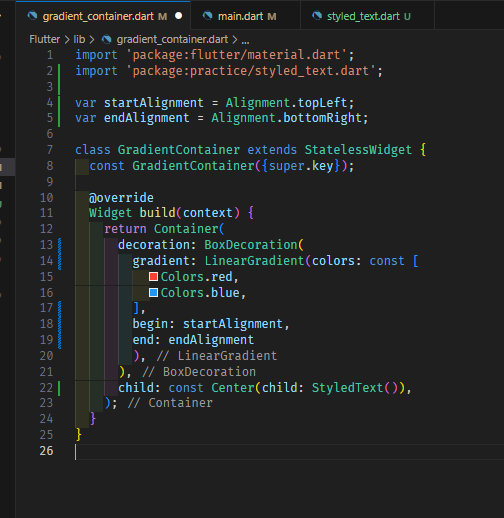Click 'package:flutter/material.dart' import string
This screenshot has width=504, height=518.
[236, 55]
